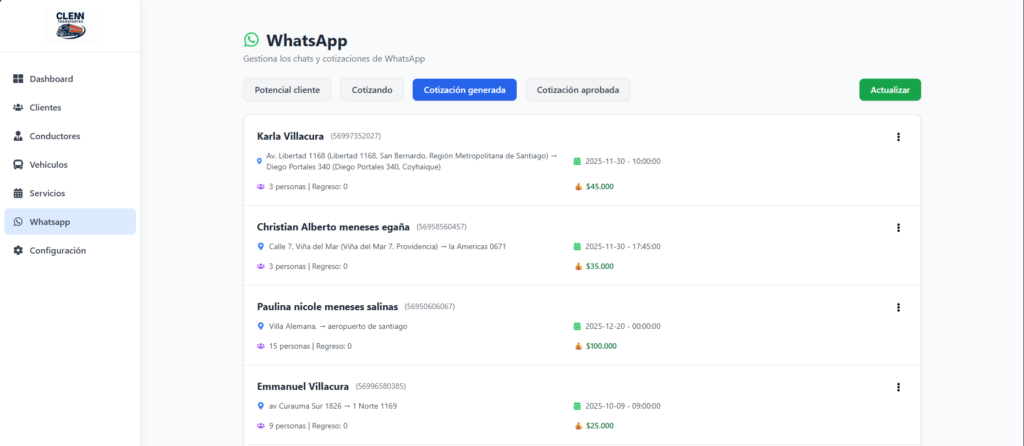This screenshot has width=1024, height=446.
Task: Switch to Potencial cliente tab
Action: pos(287,90)
